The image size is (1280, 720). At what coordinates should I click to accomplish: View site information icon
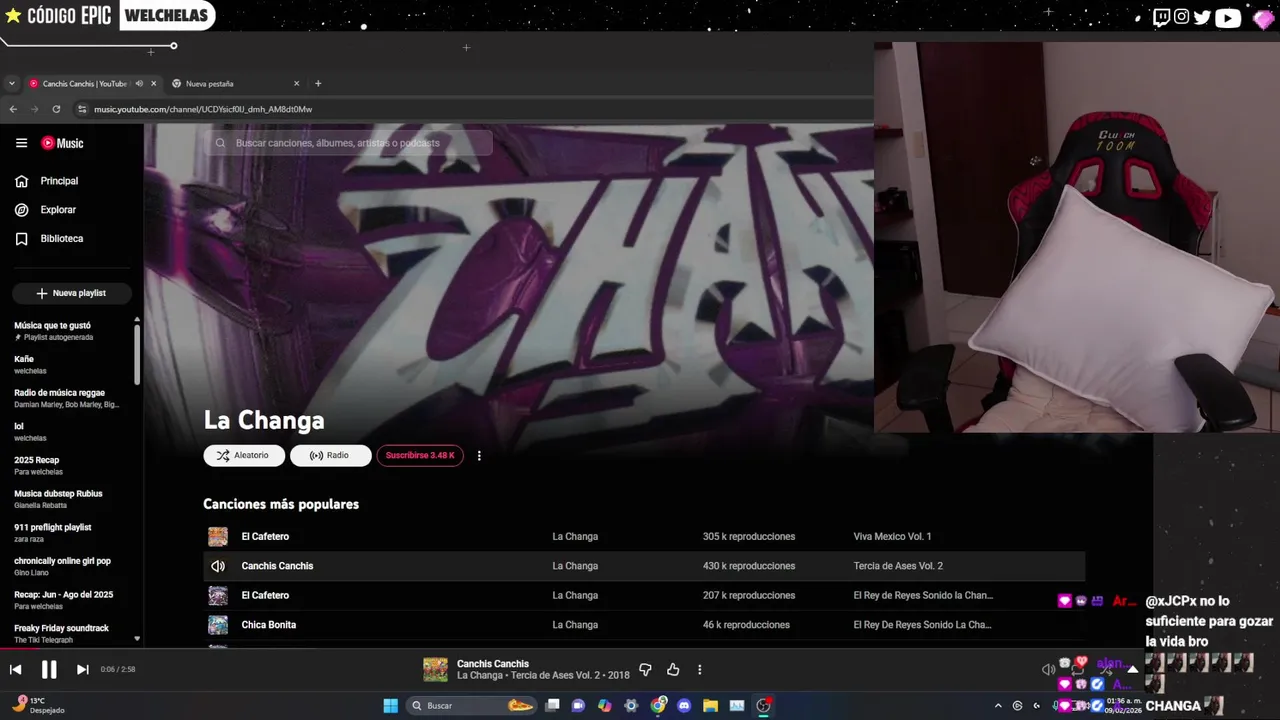tap(82, 109)
